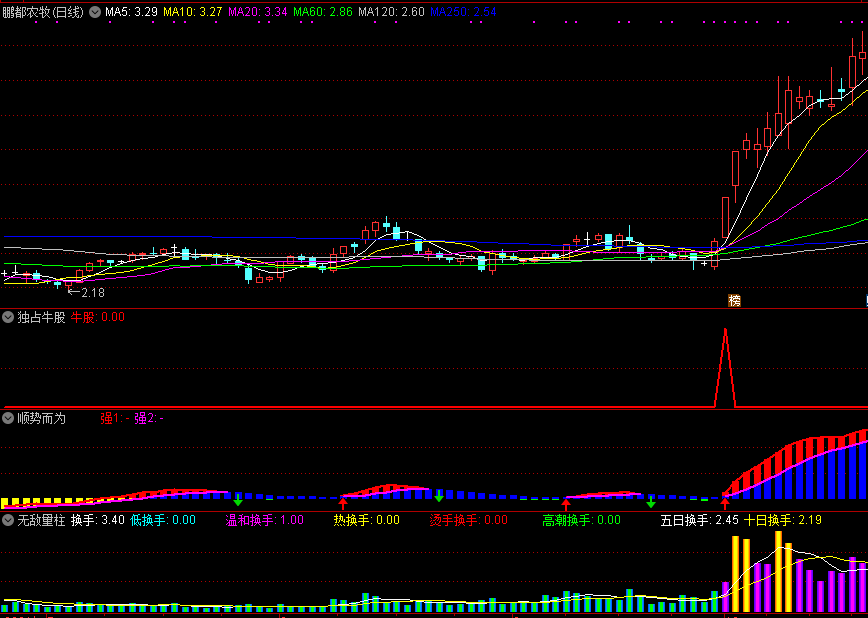Click the red spike peak in 独占牛股 panel
The width and height of the screenshot is (868, 618).
point(725,330)
